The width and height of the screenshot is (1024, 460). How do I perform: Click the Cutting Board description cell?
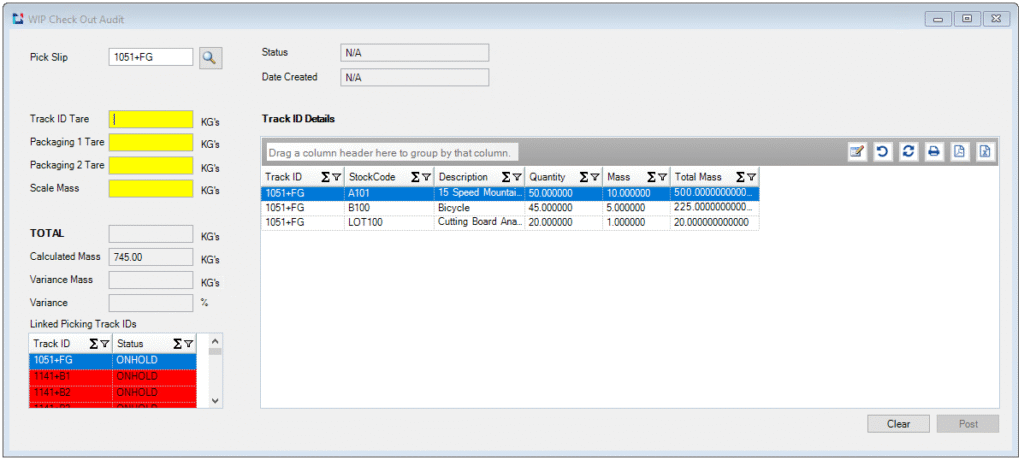(480, 222)
